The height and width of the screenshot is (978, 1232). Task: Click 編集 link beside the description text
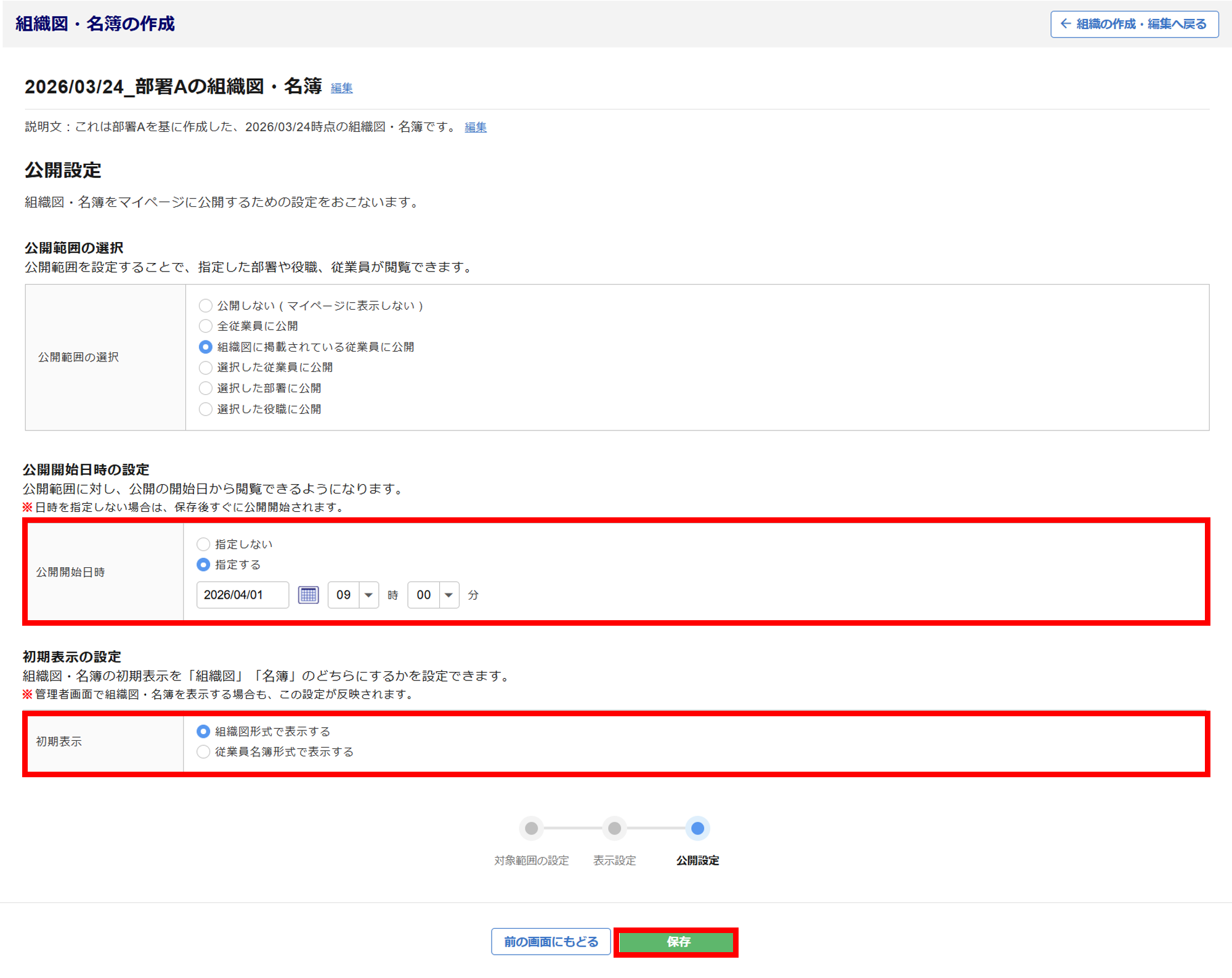(475, 127)
